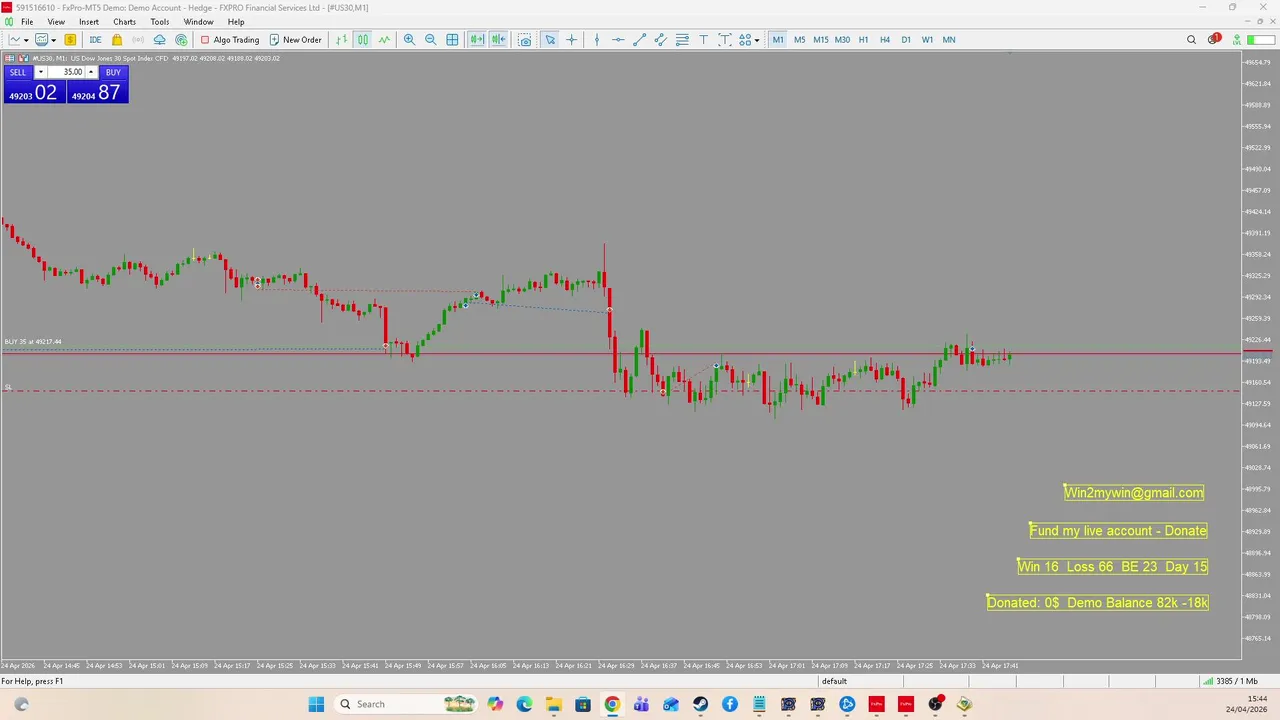This screenshot has width=1280, height=720.
Task: Open the Windows Start button
Action: pyautogui.click(x=316, y=704)
